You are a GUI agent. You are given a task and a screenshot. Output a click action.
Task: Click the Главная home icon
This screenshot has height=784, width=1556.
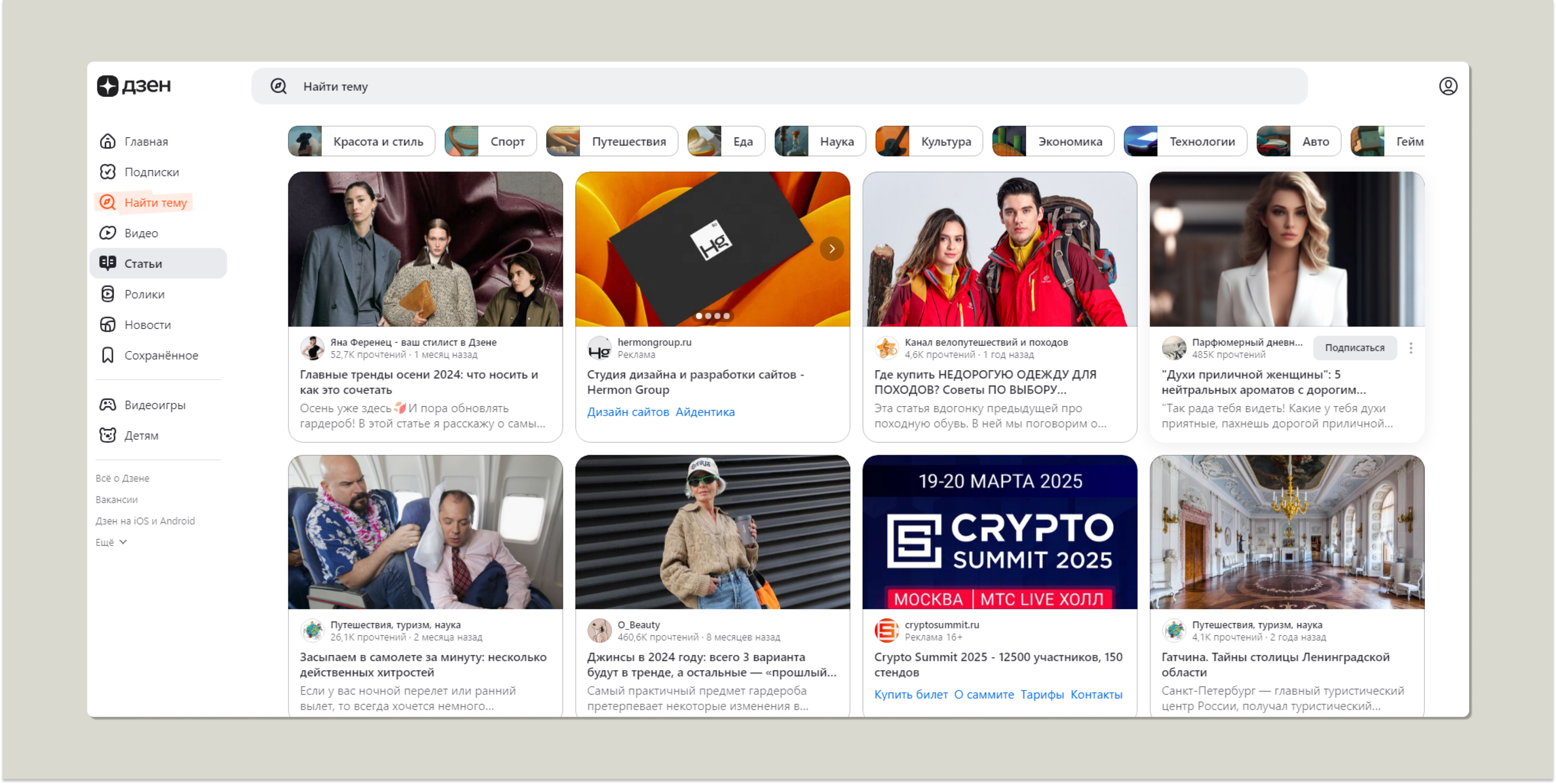tap(107, 141)
